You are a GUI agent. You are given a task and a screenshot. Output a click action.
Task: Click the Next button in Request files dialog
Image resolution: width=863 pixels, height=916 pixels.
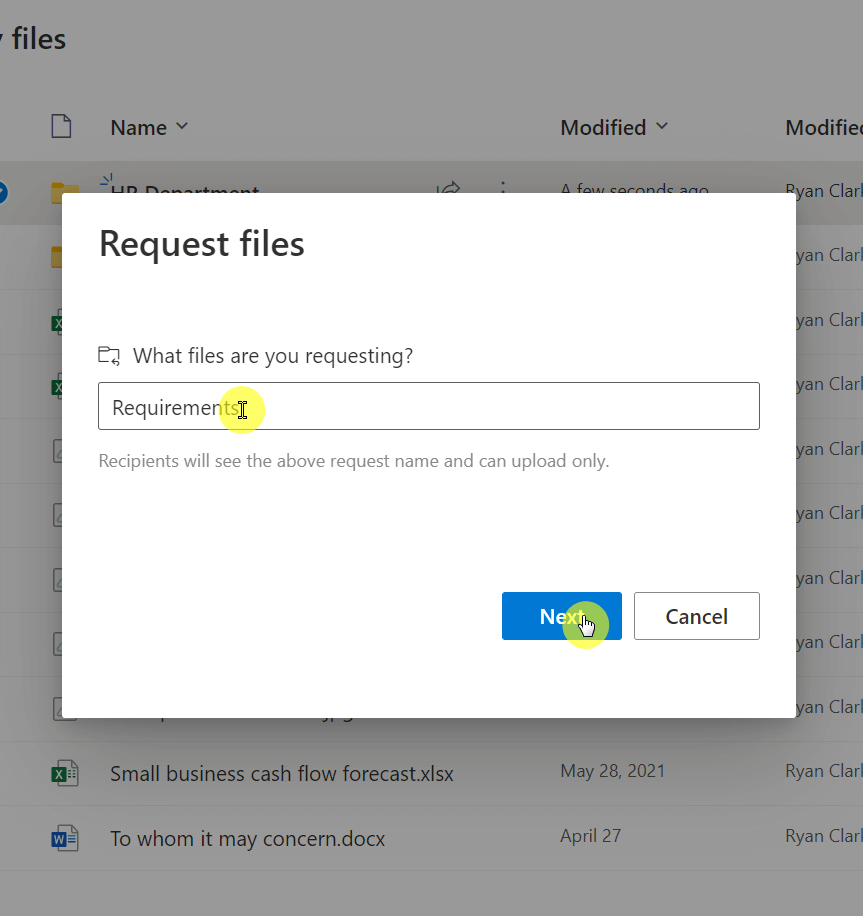pyautogui.click(x=561, y=616)
